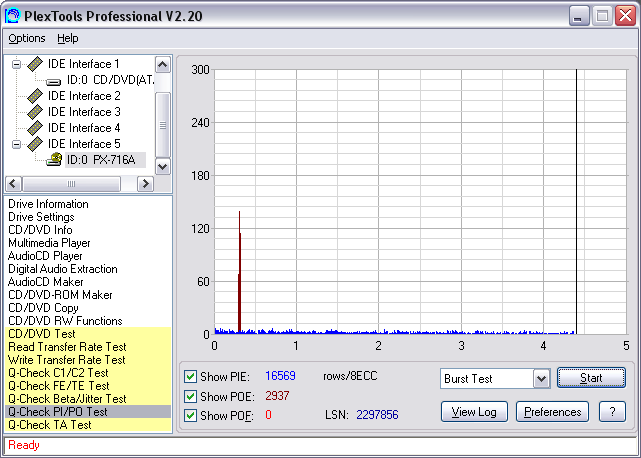641x458 pixels.
Task: Select ID:0 CD/DVD(AT drive entry
Action: pos(111,80)
